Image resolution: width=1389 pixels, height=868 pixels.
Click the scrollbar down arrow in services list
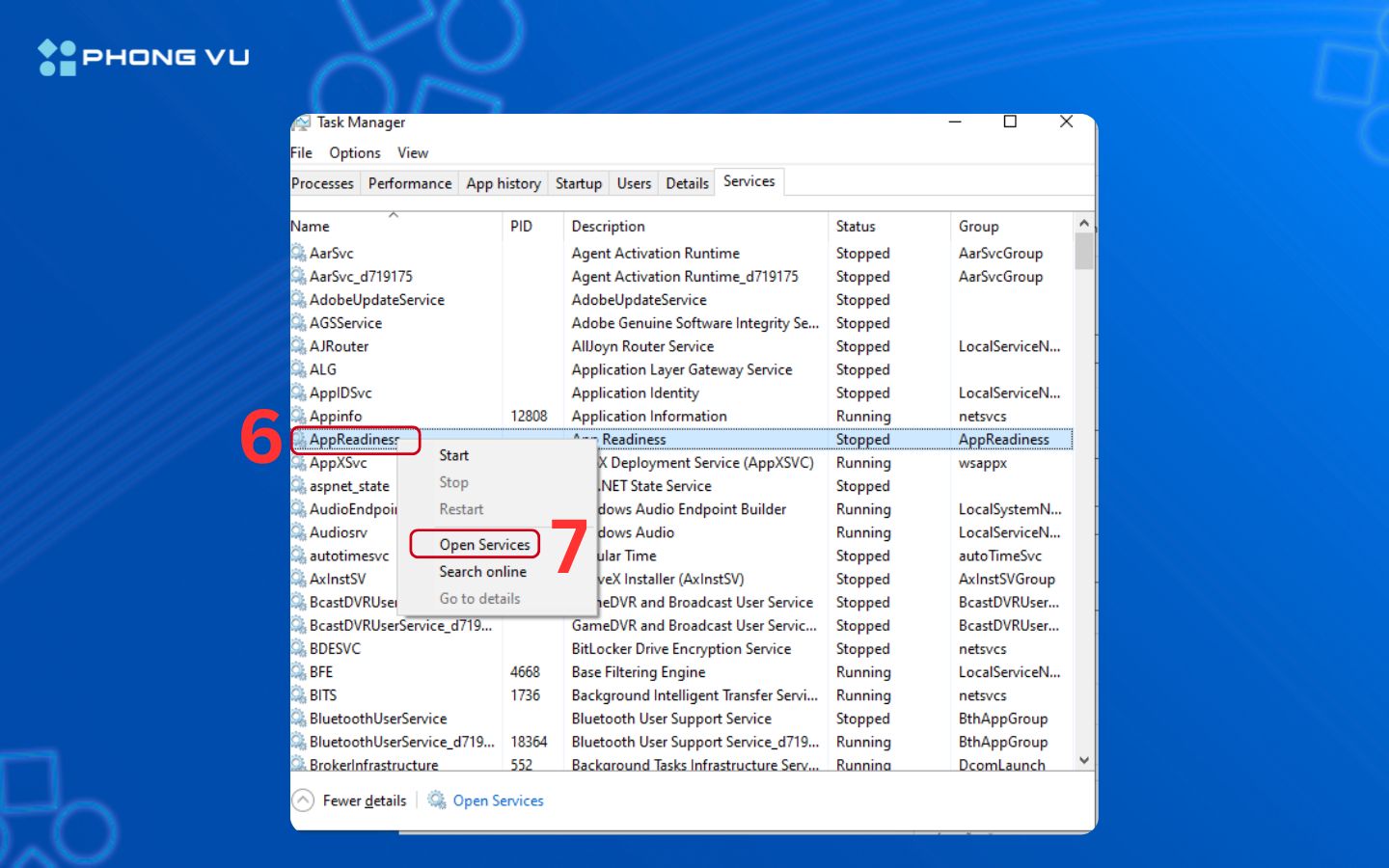[1084, 760]
